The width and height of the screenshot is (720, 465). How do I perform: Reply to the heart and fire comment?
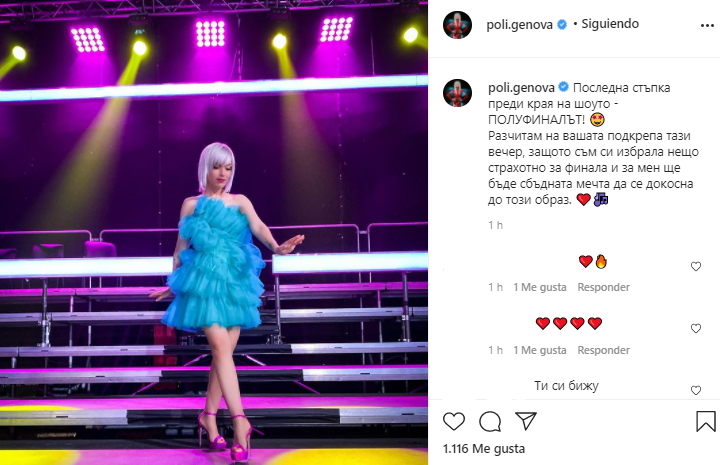point(603,287)
